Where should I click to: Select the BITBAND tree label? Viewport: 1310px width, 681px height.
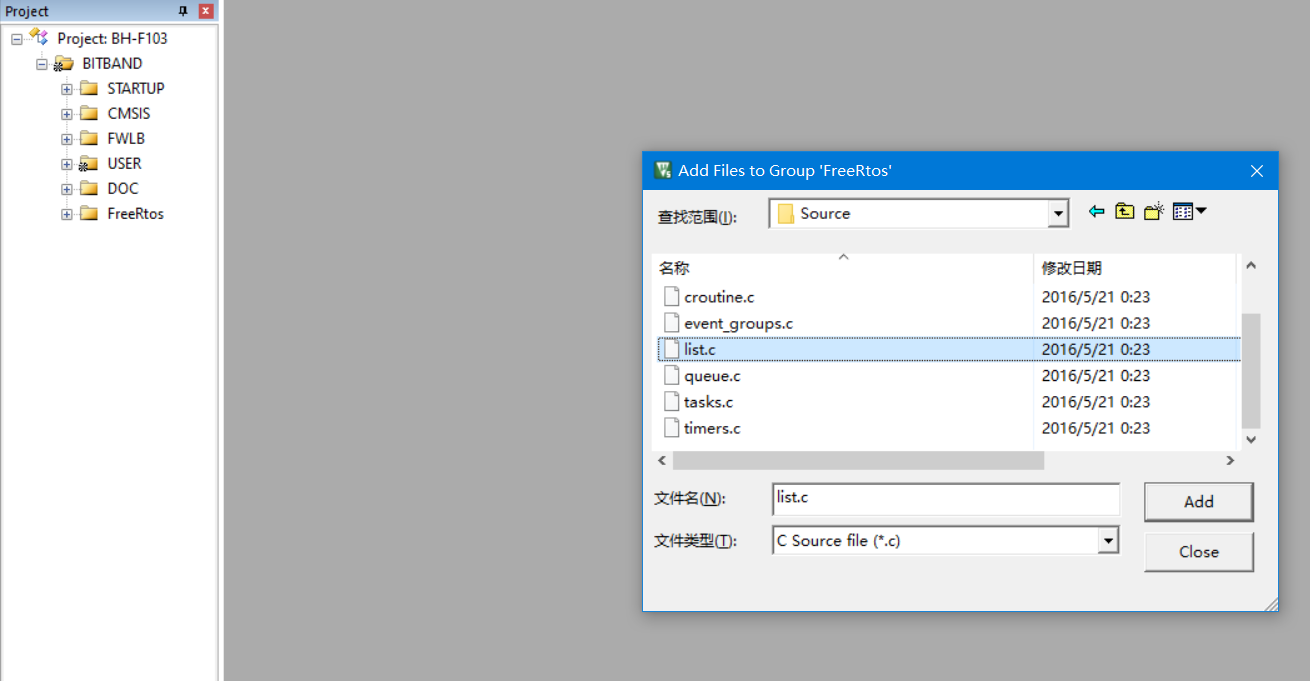(112, 63)
